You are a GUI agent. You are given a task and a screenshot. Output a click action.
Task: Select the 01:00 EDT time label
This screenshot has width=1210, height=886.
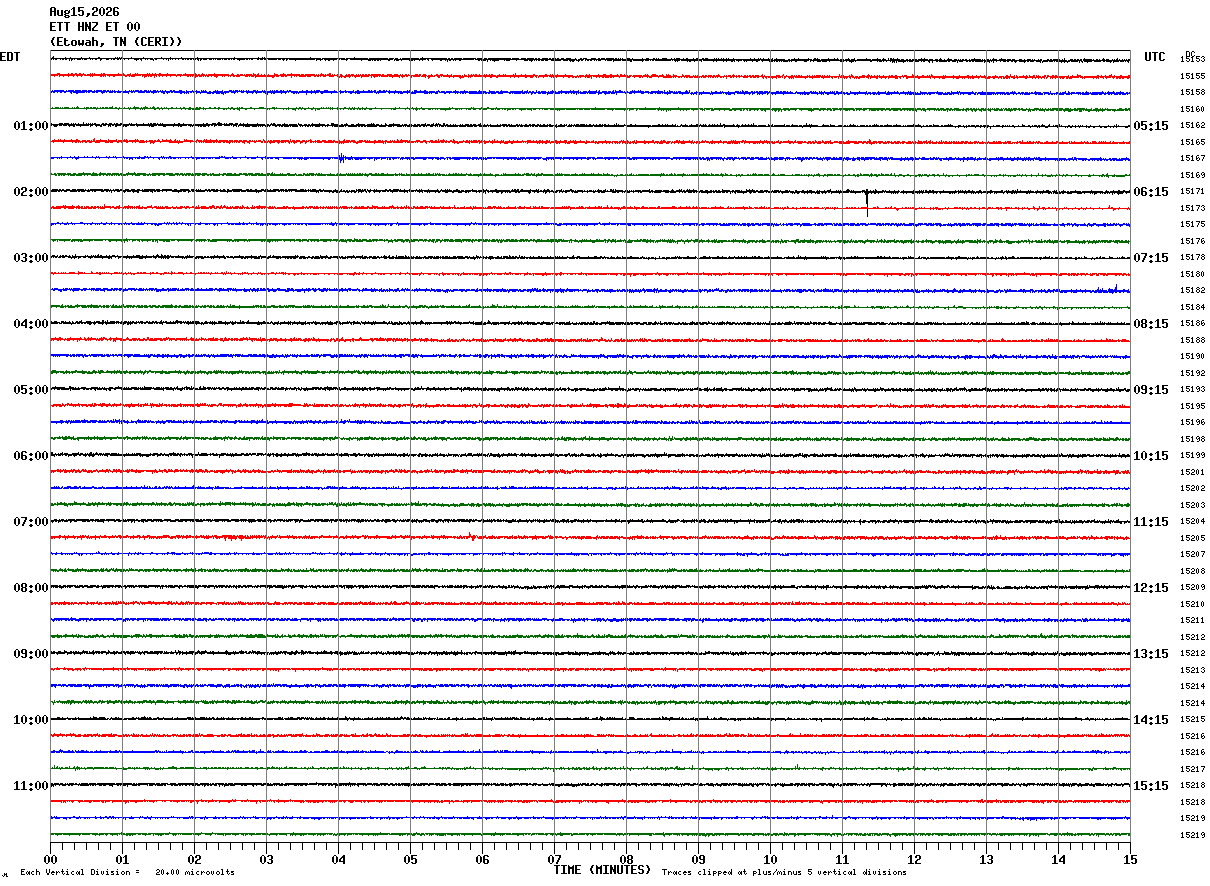coord(31,126)
